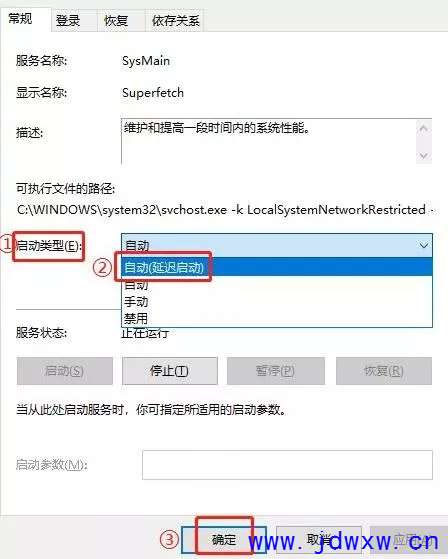Click description scrollbar down arrow
The image size is (448, 559).
(x=423, y=156)
